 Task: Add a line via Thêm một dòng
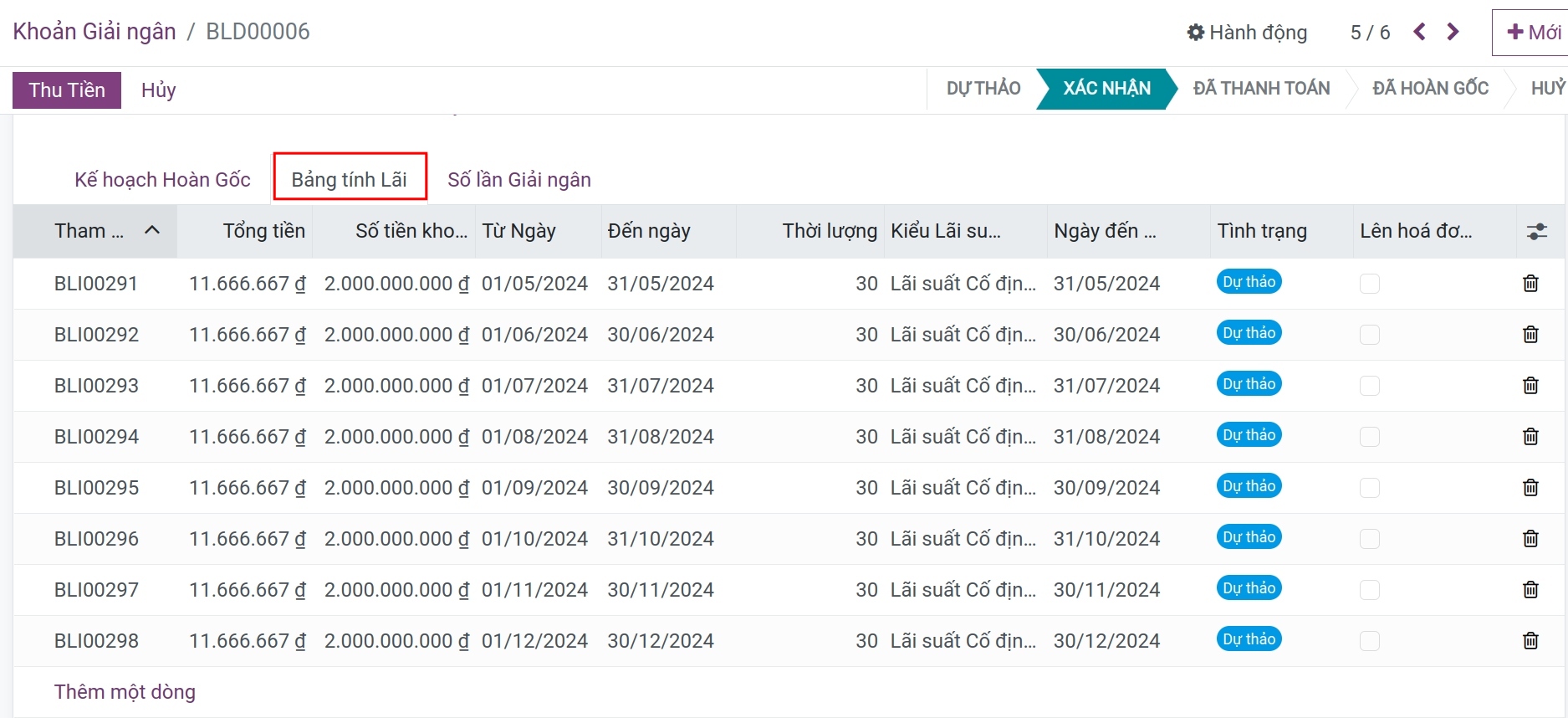(x=125, y=692)
